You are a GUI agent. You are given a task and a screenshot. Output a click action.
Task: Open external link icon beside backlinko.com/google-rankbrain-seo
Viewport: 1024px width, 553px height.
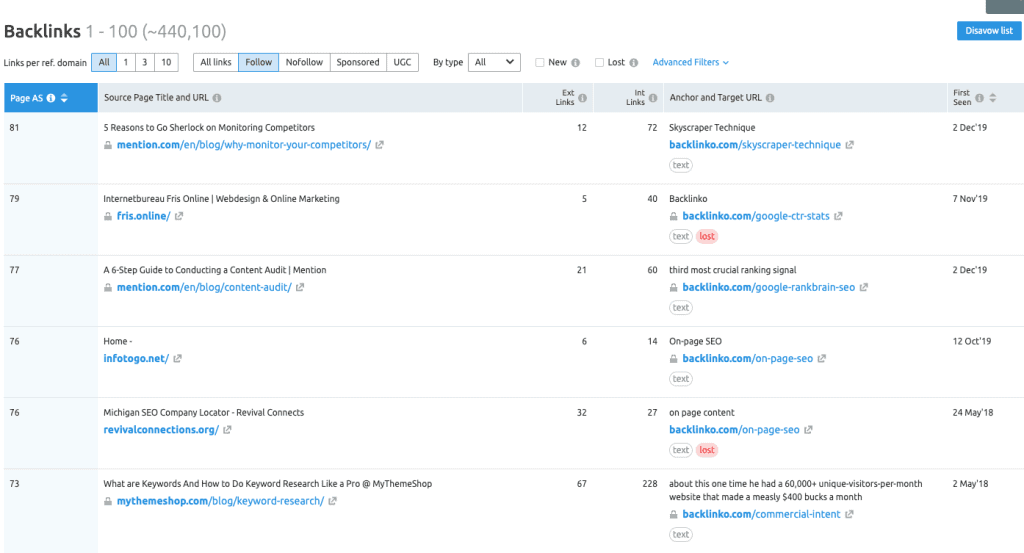tap(864, 287)
